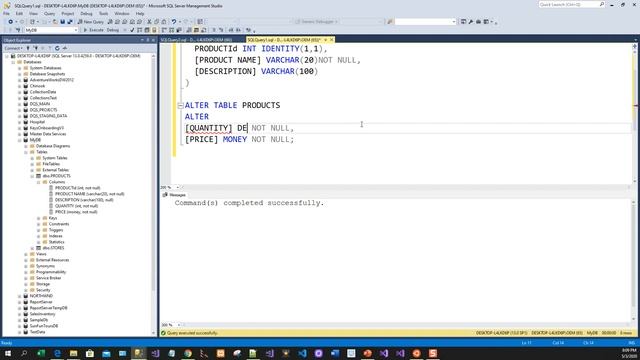
Task: Select the Constraints folder
Action: click(59, 224)
